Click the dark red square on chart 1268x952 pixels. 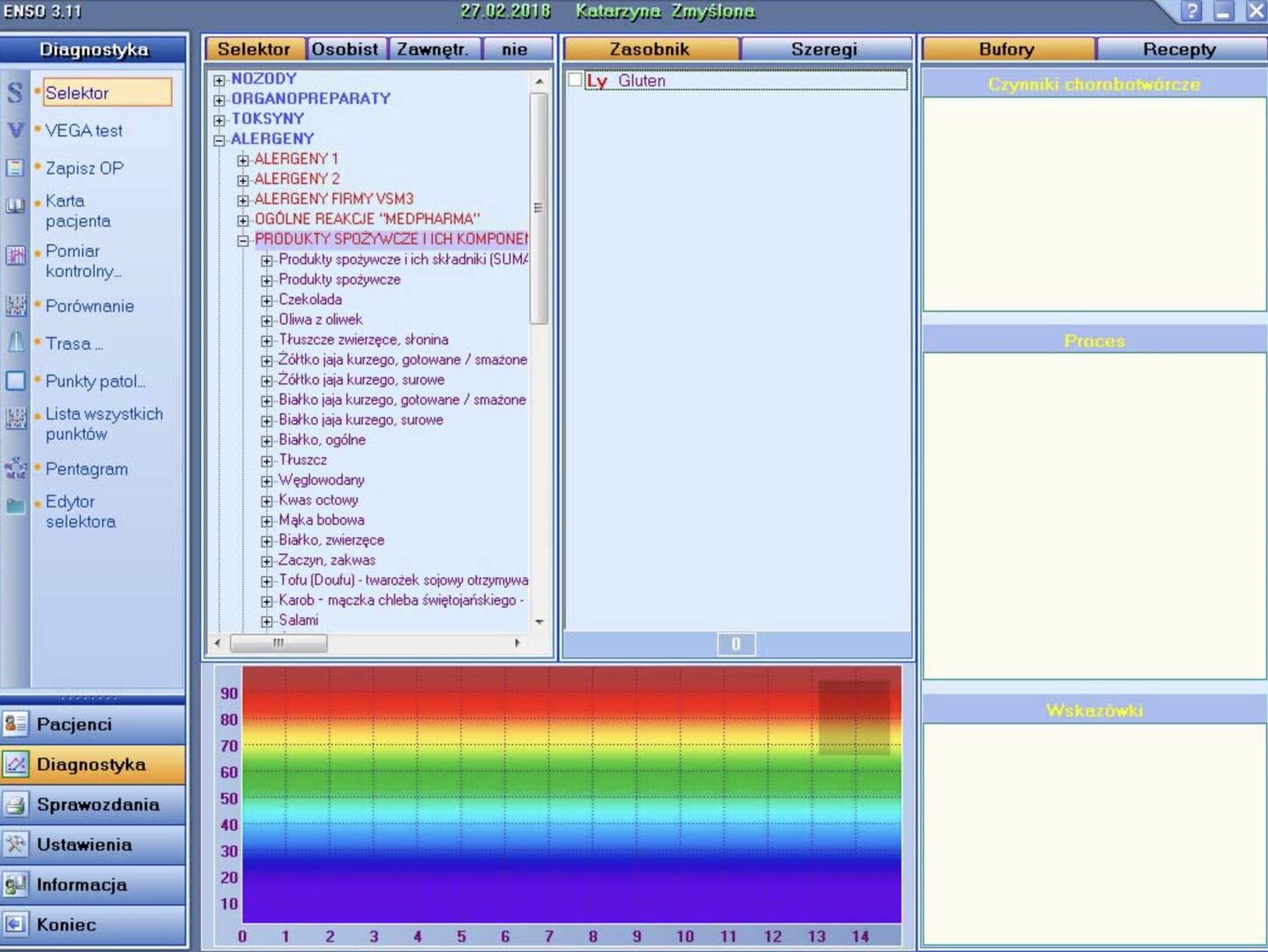[x=854, y=717]
